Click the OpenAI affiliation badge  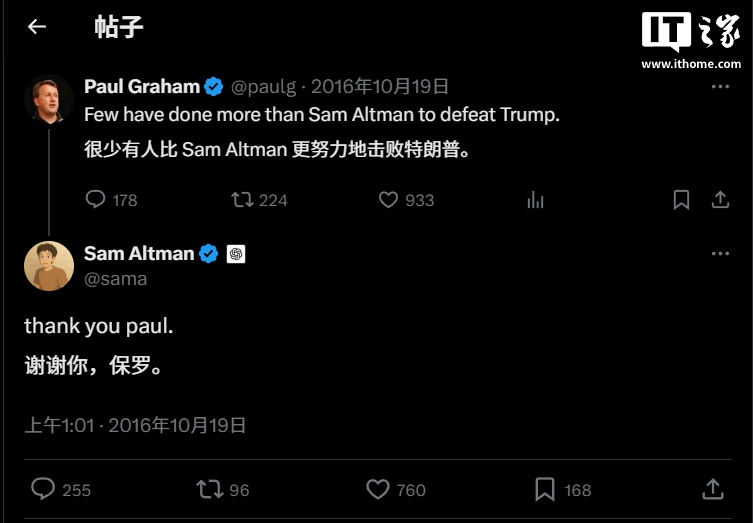[x=236, y=254]
